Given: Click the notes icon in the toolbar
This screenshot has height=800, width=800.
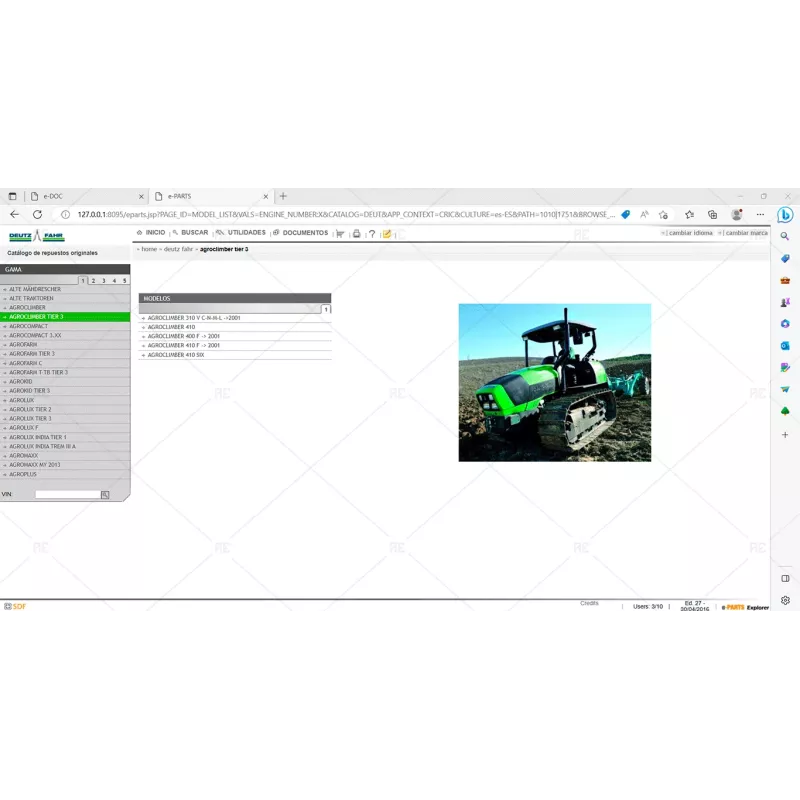Looking at the screenshot, I should tap(387, 232).
